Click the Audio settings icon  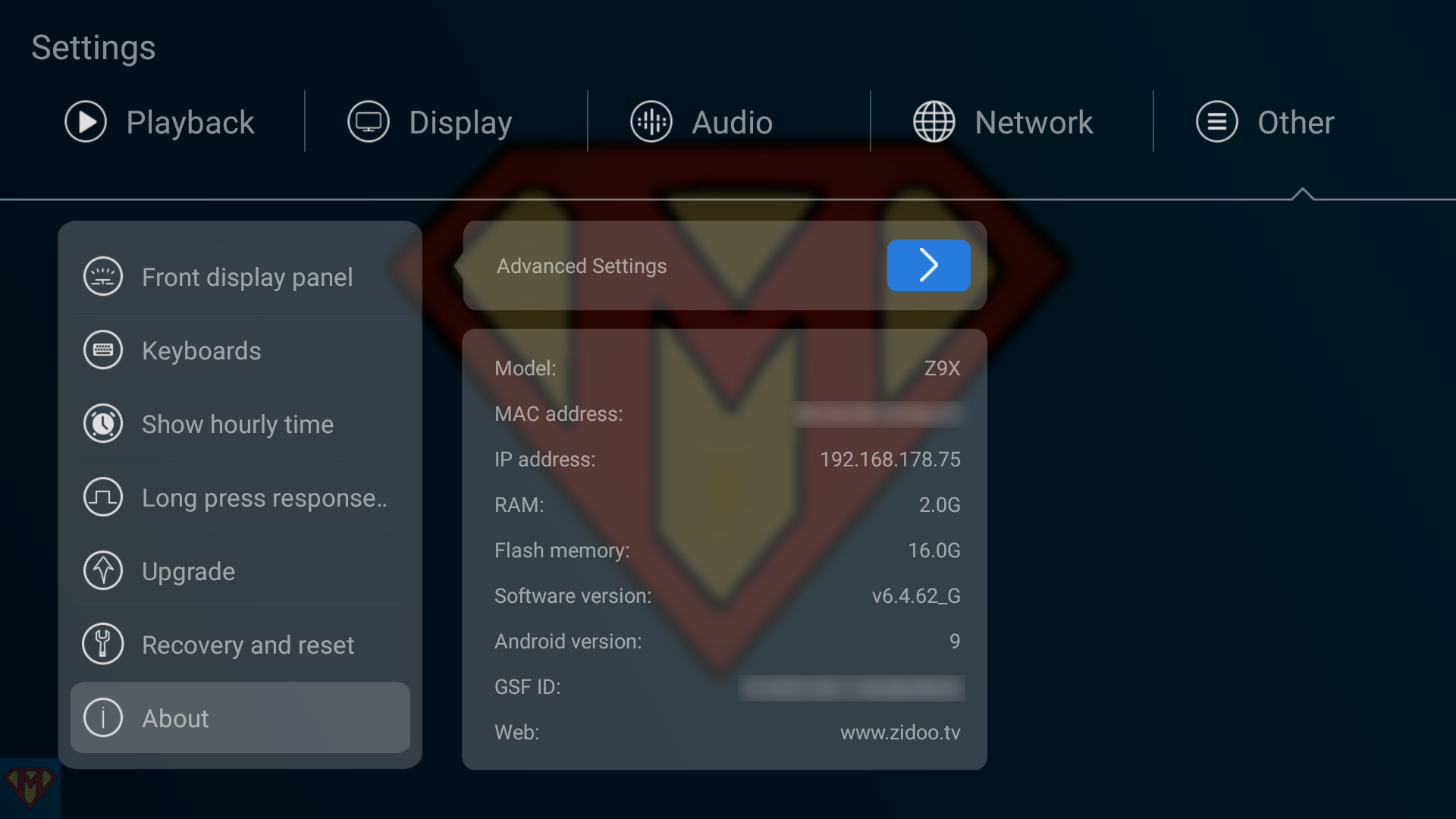coord(650,122)
